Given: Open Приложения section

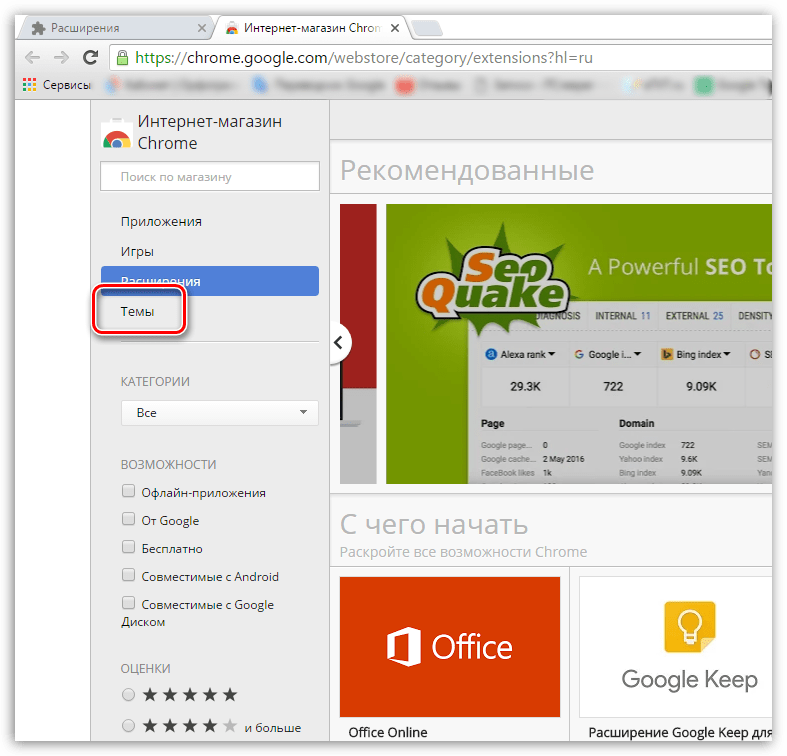Looking at the screenshot, I should tap(161, 222).
